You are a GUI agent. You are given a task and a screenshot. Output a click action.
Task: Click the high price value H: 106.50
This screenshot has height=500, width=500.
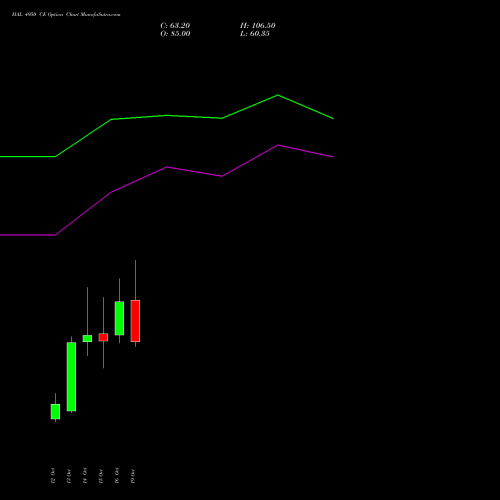(x=258, y=26)
